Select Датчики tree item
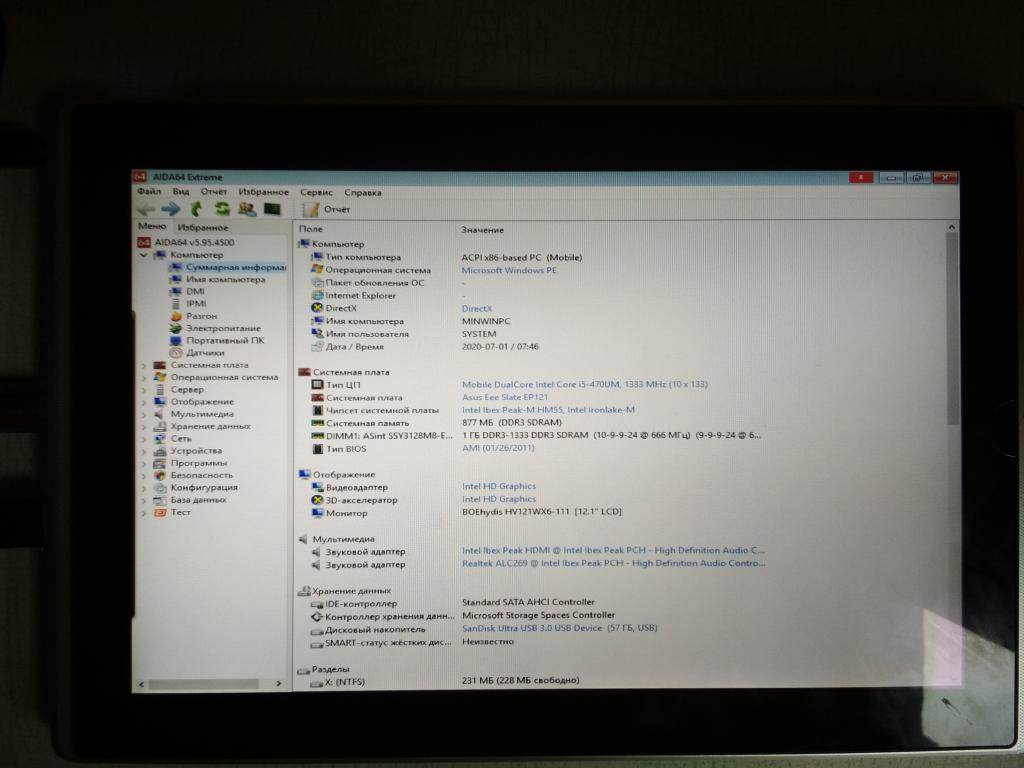This screenshot has width=1024, height=768. point(205,353)
